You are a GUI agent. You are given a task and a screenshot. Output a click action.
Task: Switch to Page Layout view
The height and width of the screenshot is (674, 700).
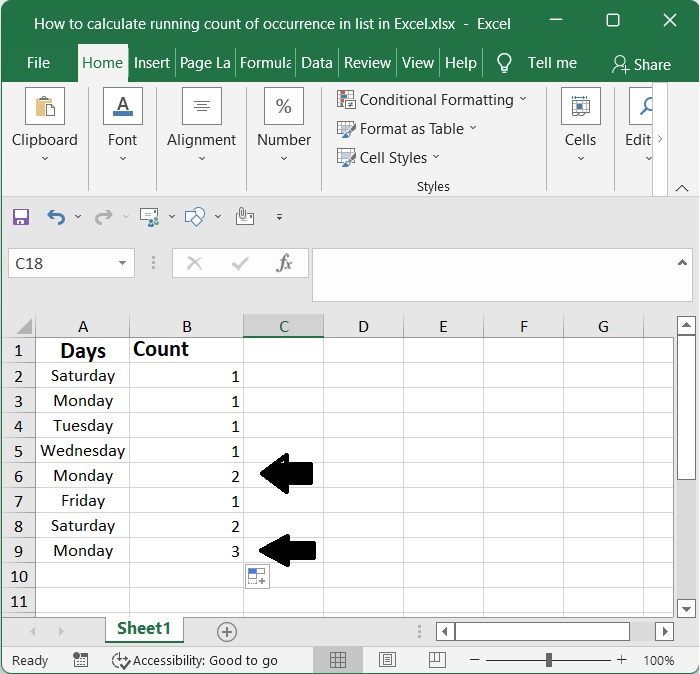point(387,660)
